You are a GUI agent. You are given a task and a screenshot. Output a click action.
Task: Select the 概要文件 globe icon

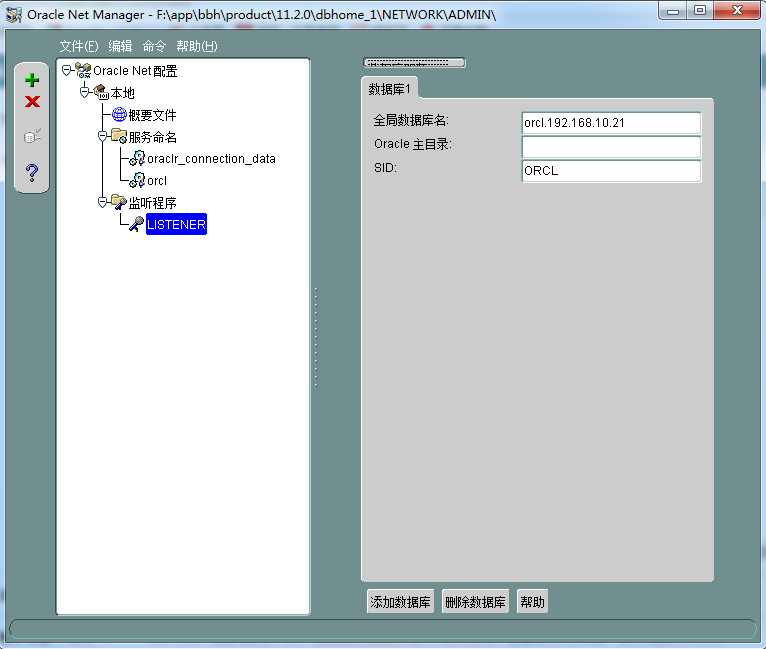(x=119, y=115)
